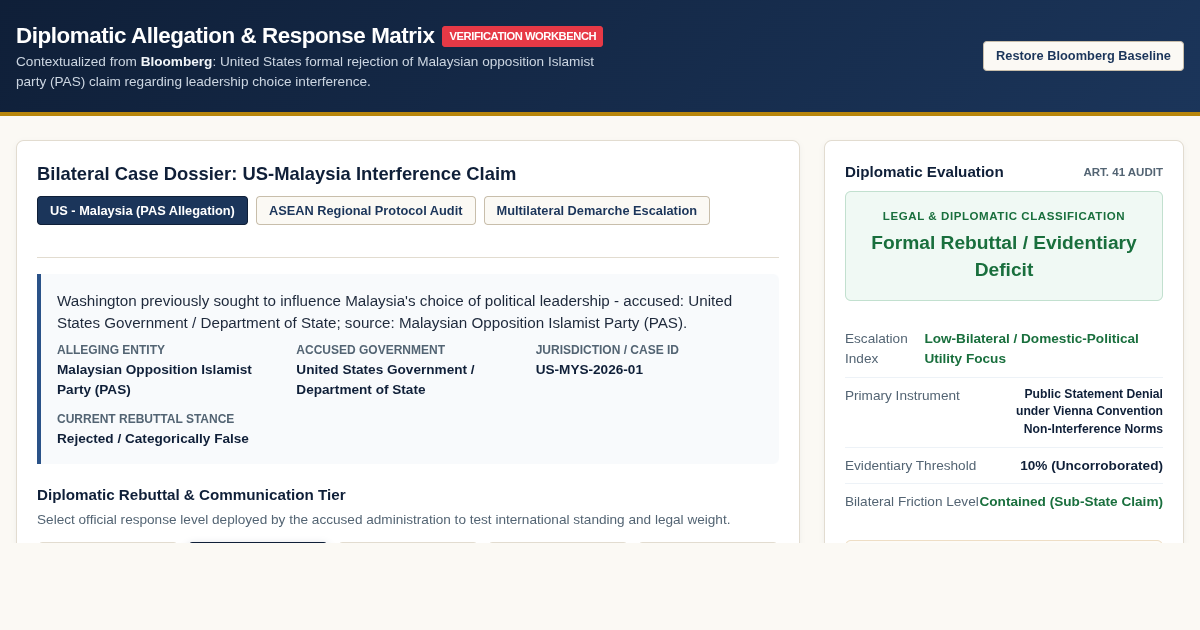This screenshot has height=630, width=1200.
Task: Click Formal Rebuttal / Evidentiary Deficit classification
Action: point(1004,256)
